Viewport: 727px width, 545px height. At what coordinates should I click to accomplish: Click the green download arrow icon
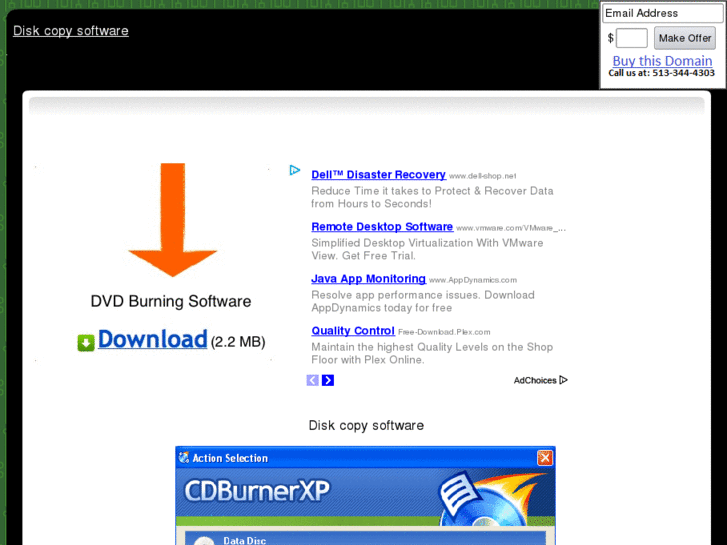pyautogui.click(x=86, y=343)
